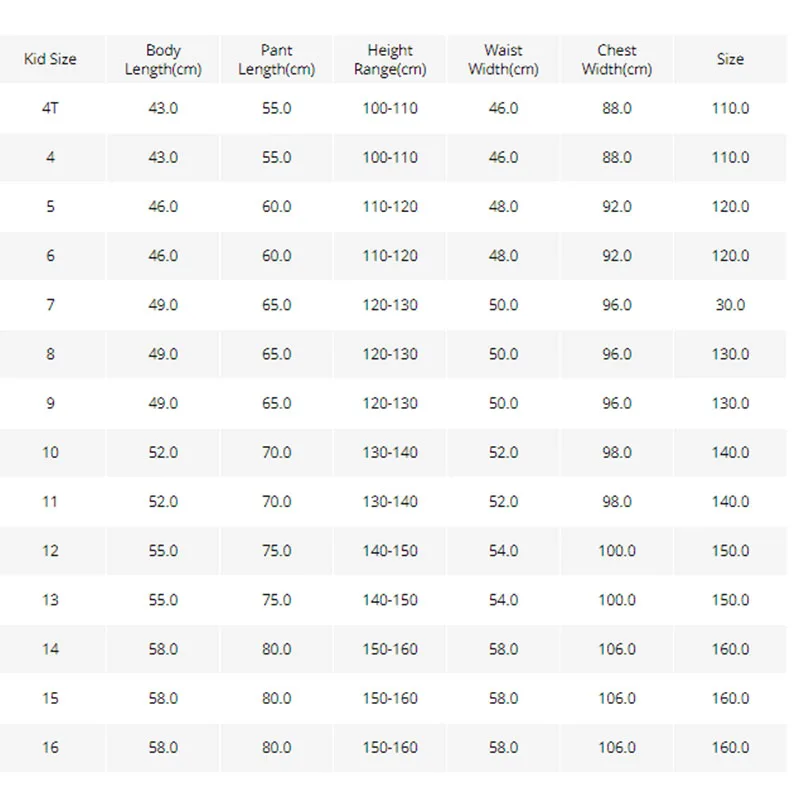The image size is (800, 800).
Task: Select kid size 16 row label
Action: 50,747
